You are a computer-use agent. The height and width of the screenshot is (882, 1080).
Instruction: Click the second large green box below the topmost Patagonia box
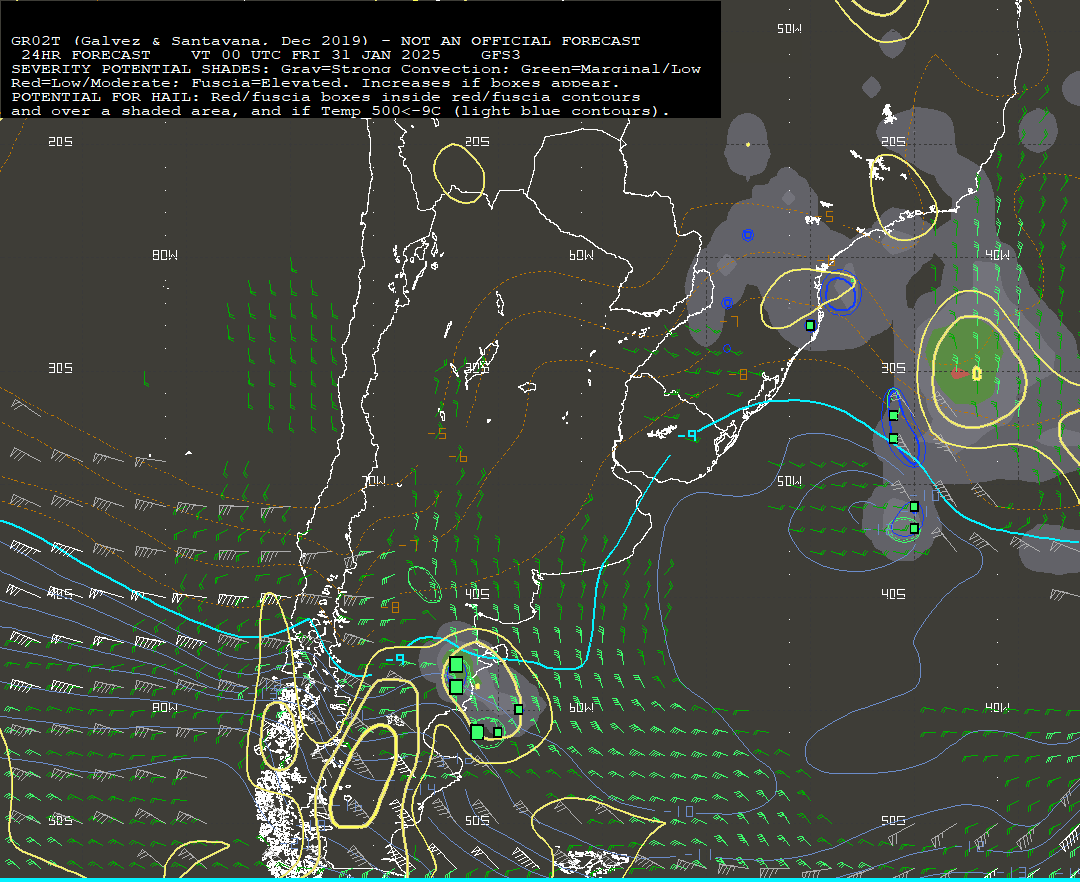pyautogui.click(x=456, y=686)
